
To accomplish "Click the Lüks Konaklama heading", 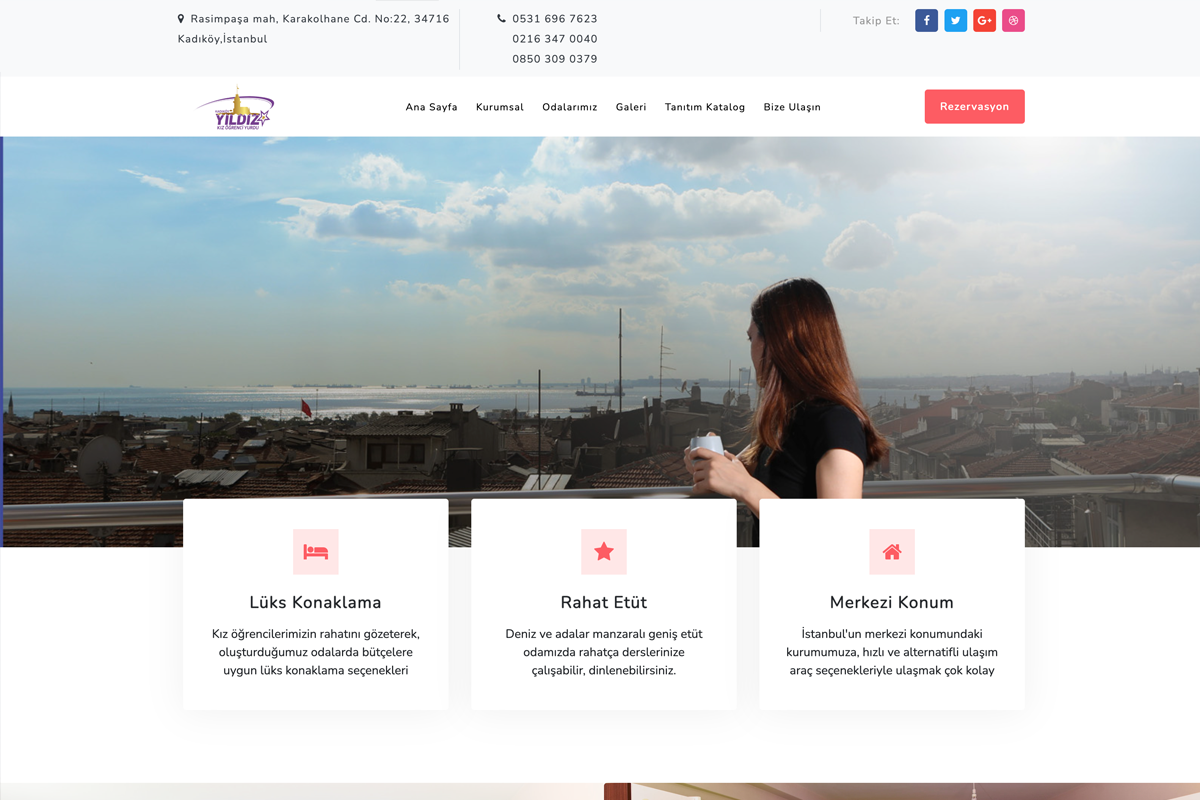I will pos(315,602).
